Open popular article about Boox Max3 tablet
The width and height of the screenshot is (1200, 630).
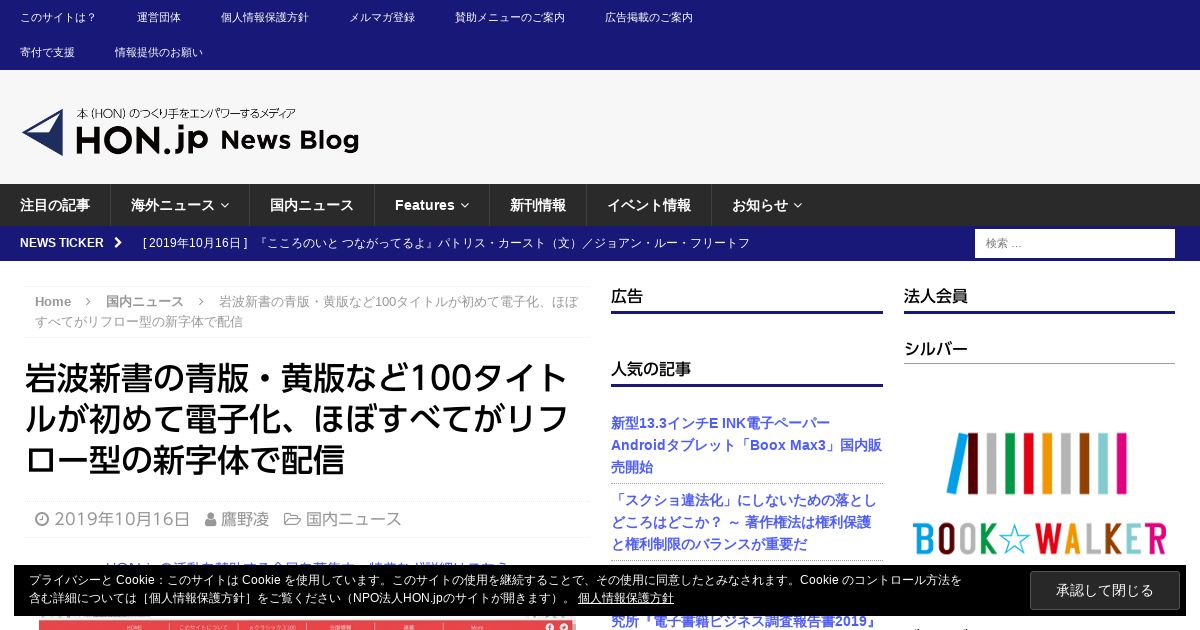click(746, 445)
